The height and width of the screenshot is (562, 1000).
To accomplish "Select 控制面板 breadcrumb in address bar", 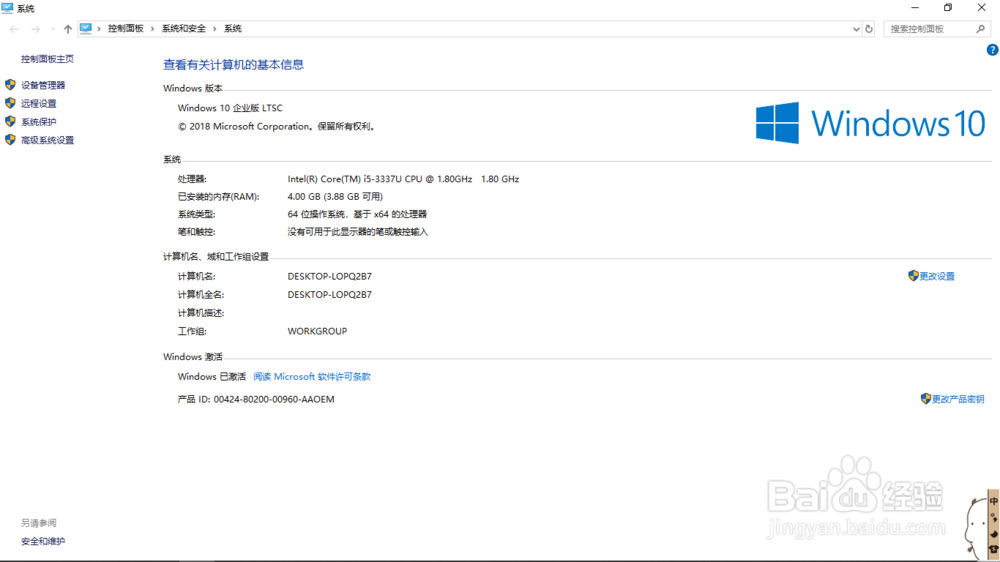I will click(x=126, y=29).
